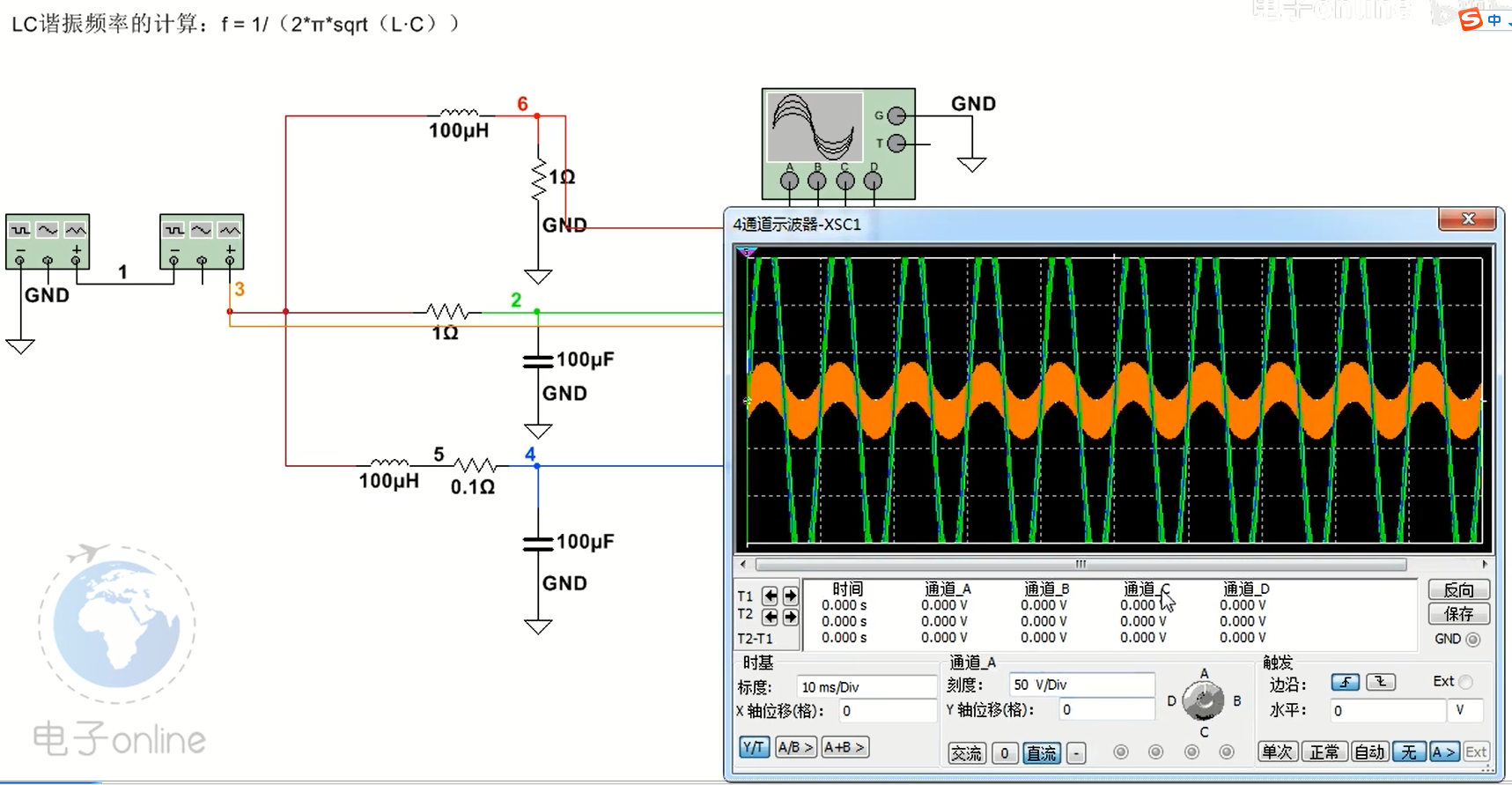
Task: Enable 交流 AC coupling
Action: (967, 753)
